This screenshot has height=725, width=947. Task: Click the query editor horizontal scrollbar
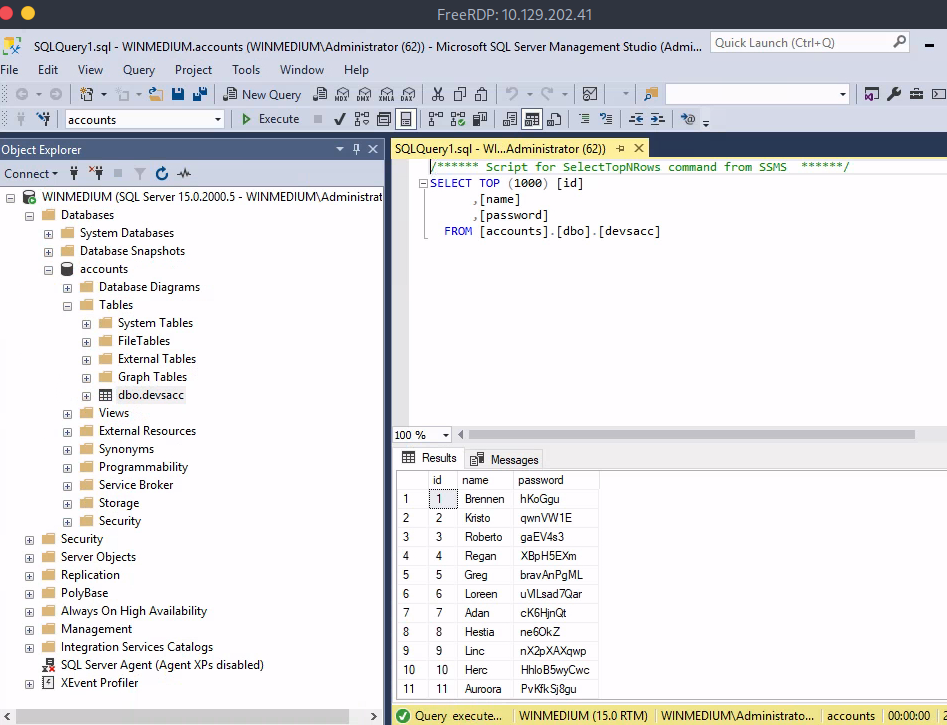[x=690, y=435]
